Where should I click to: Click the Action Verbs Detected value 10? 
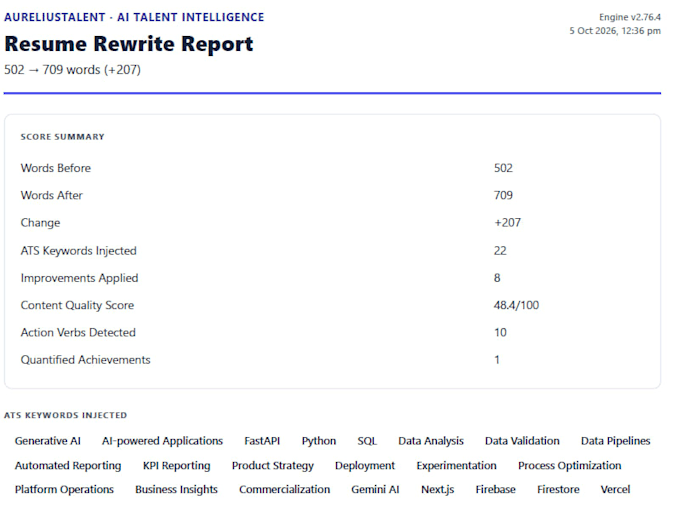pyautogui.click(x=500, y=333)
